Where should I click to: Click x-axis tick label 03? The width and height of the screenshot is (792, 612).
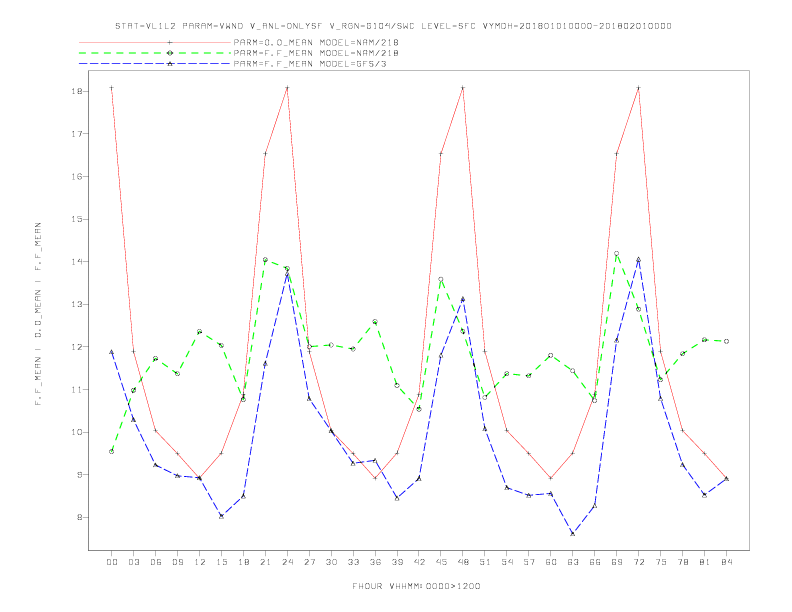pyautogui.click(x=134, y=562)
